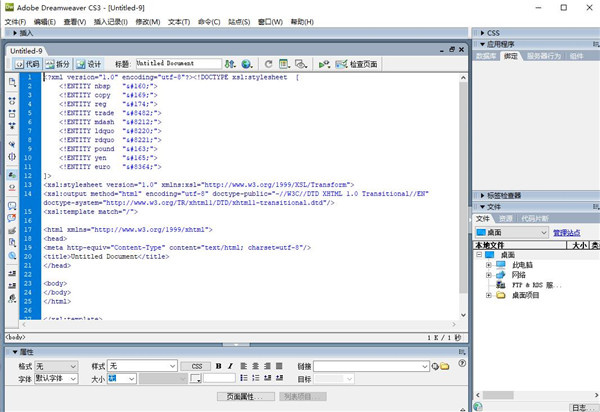This screenshot has height=412, width=600.
Task: Toggle Italic in Properties panel
Action: [230, 366]
